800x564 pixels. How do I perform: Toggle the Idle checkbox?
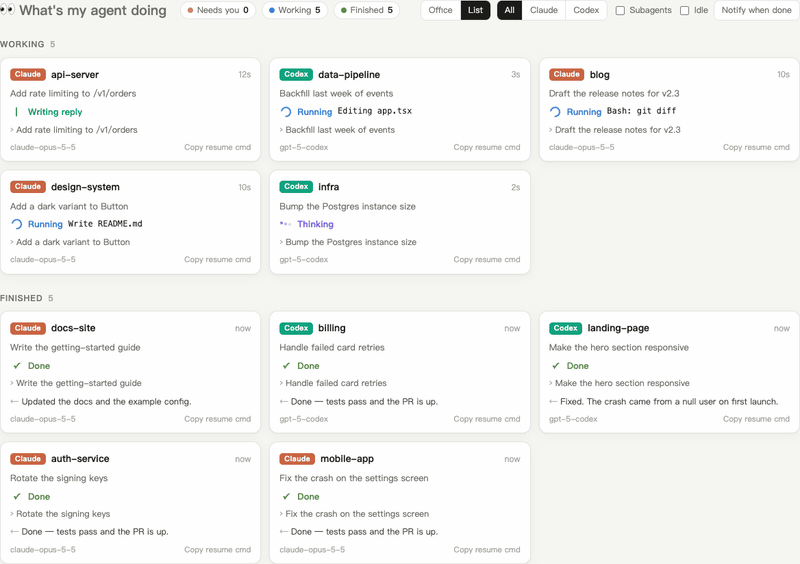[x=685, y=10]
